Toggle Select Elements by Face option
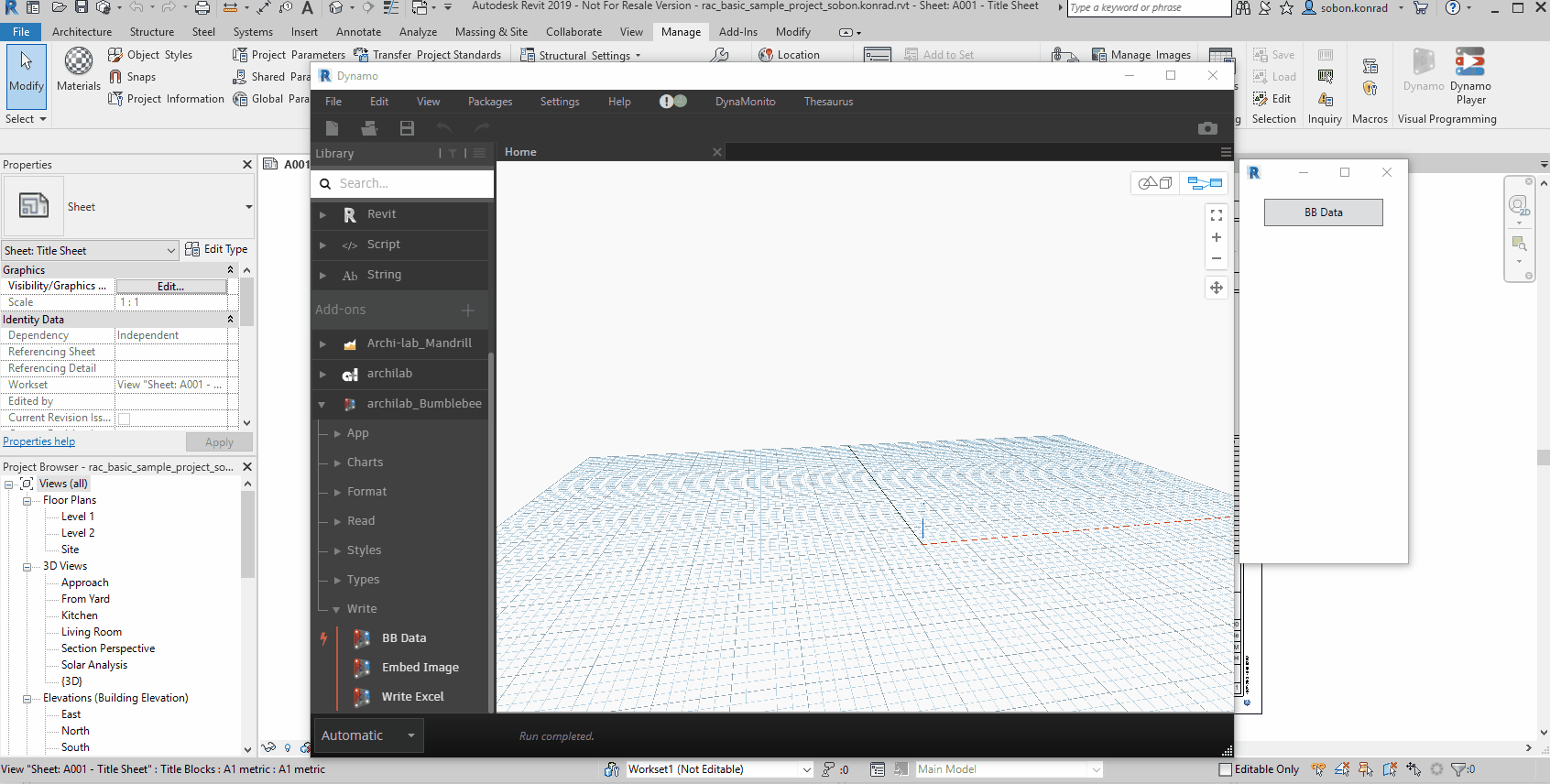The image size is (1550, 784). [1390, 769]
